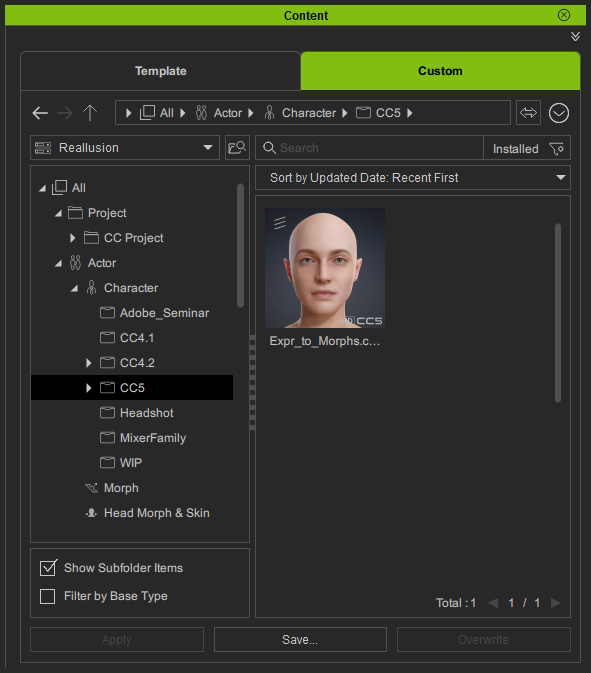The image size is (591, 673).
Task: Collapse the Actor tree node
Action: pos(59,263)
